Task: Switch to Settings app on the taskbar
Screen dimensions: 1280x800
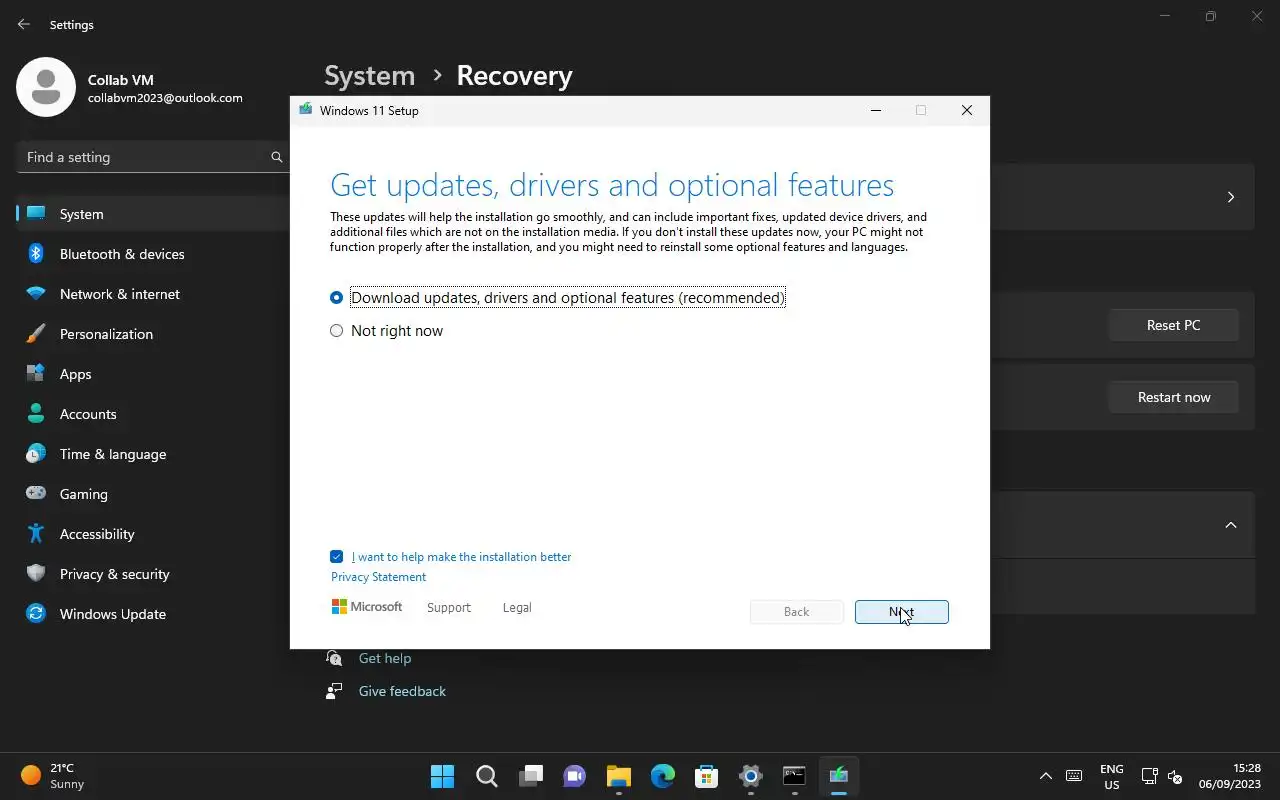Action: pyautogui.click(x=750, y=776)
